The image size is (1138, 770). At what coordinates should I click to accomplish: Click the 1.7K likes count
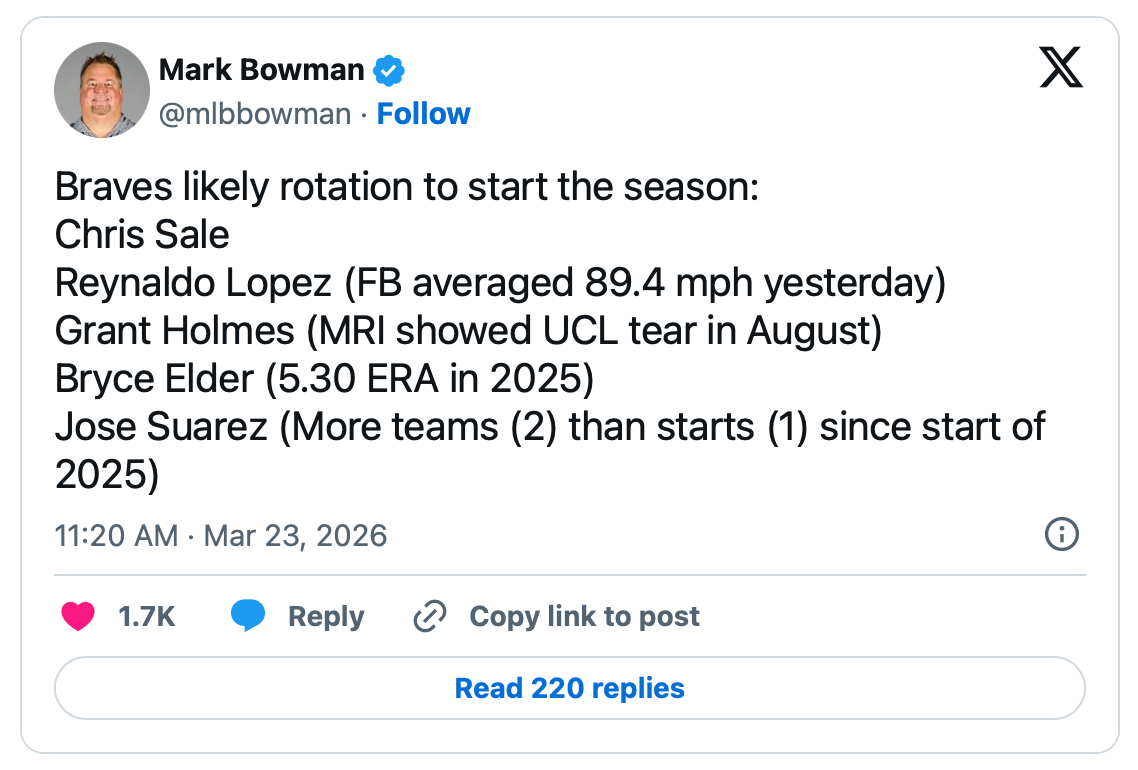(147, 617)
